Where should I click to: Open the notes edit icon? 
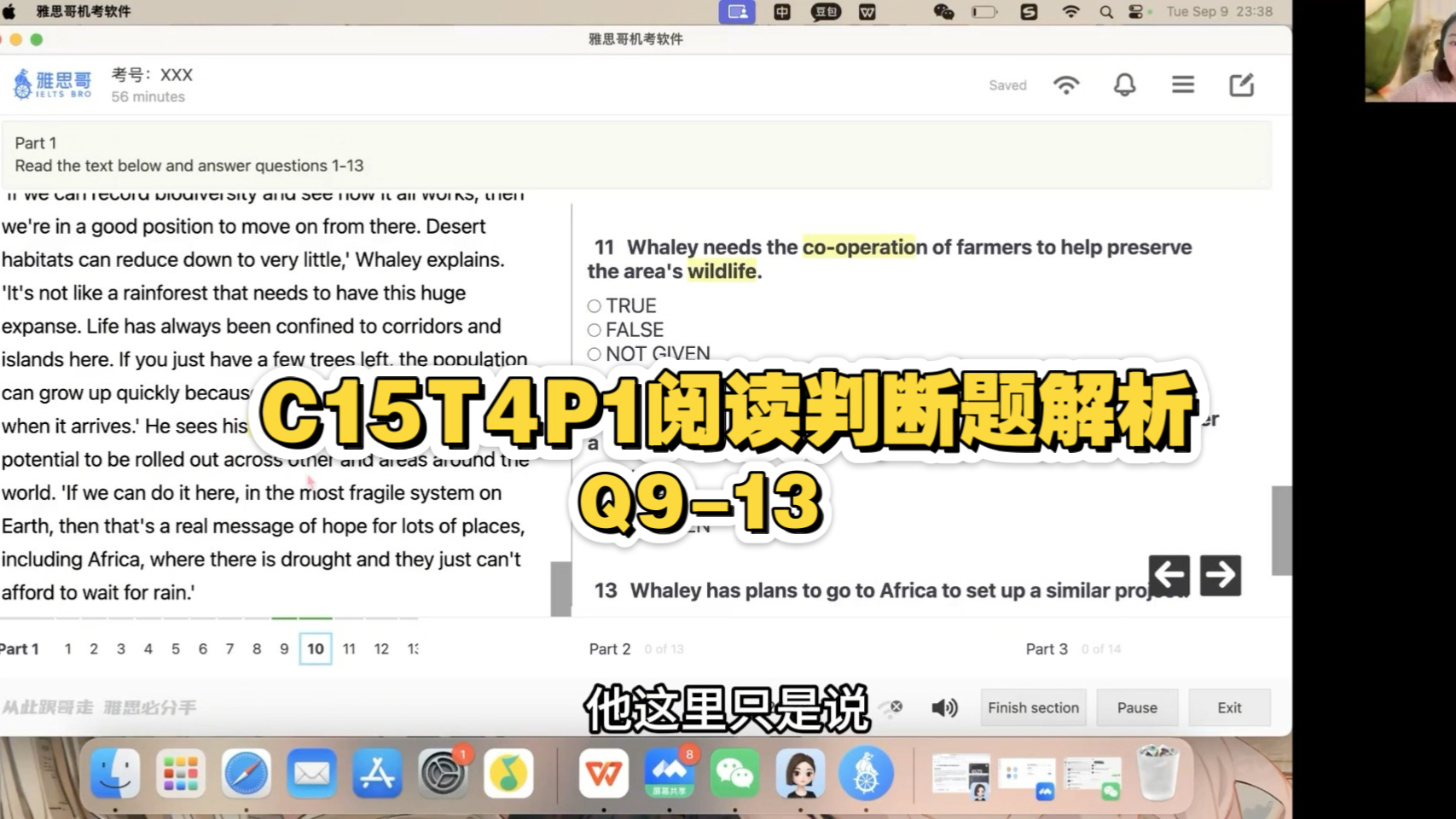(1241, 84)
